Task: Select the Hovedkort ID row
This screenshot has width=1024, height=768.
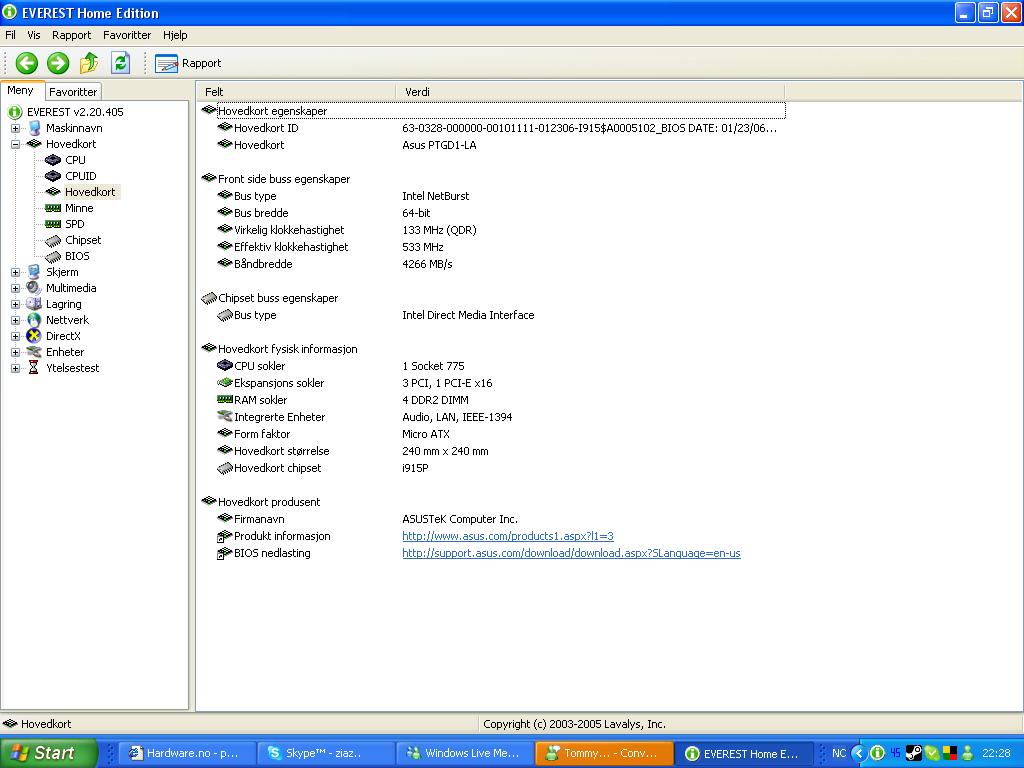Action: tap(492, 128)
